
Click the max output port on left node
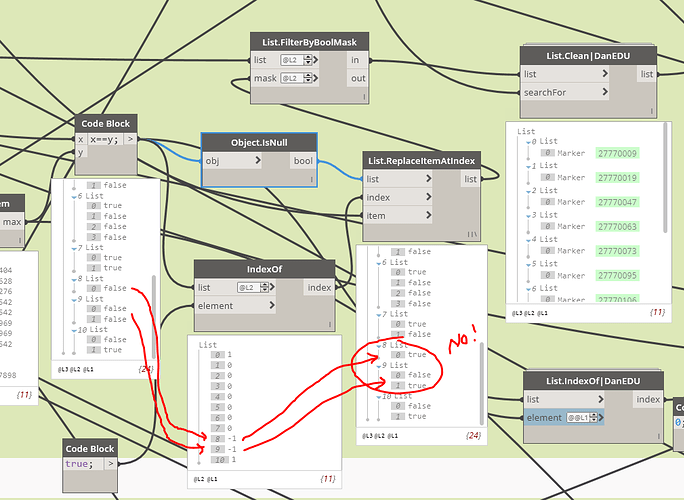pyautogui.click(x=12, y=222)
